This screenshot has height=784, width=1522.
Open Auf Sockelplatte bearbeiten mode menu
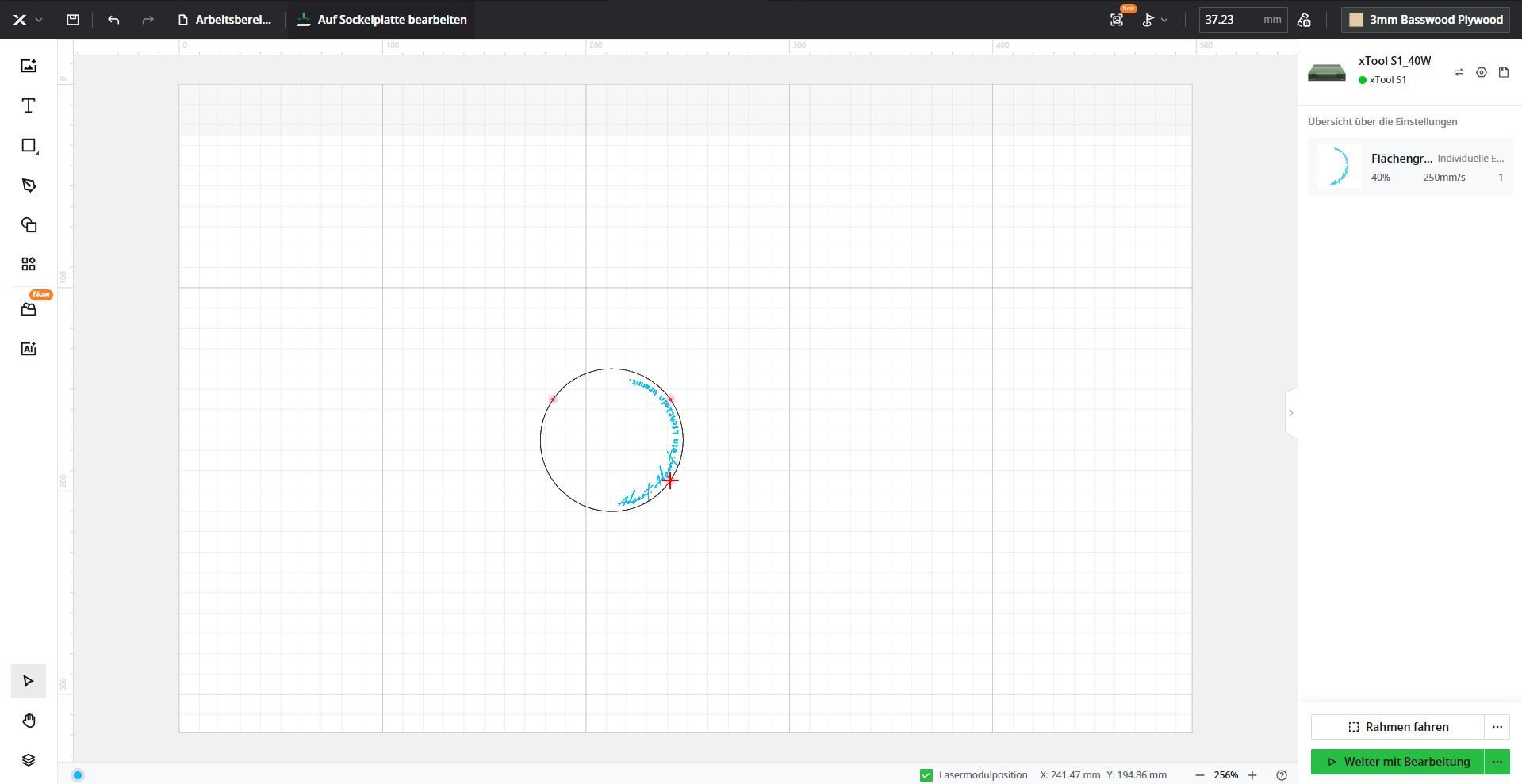pyautogui.click(x=382, y=20)
